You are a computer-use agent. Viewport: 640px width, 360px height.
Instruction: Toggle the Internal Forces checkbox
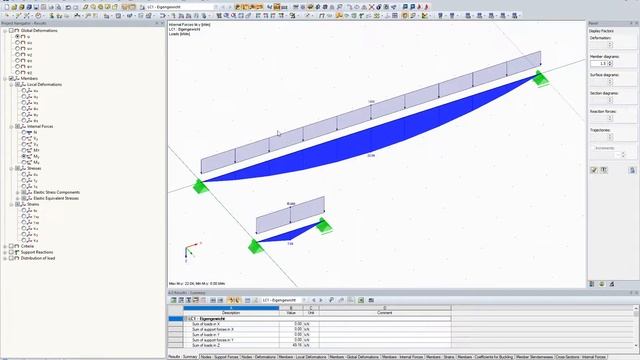coord(18,127)
